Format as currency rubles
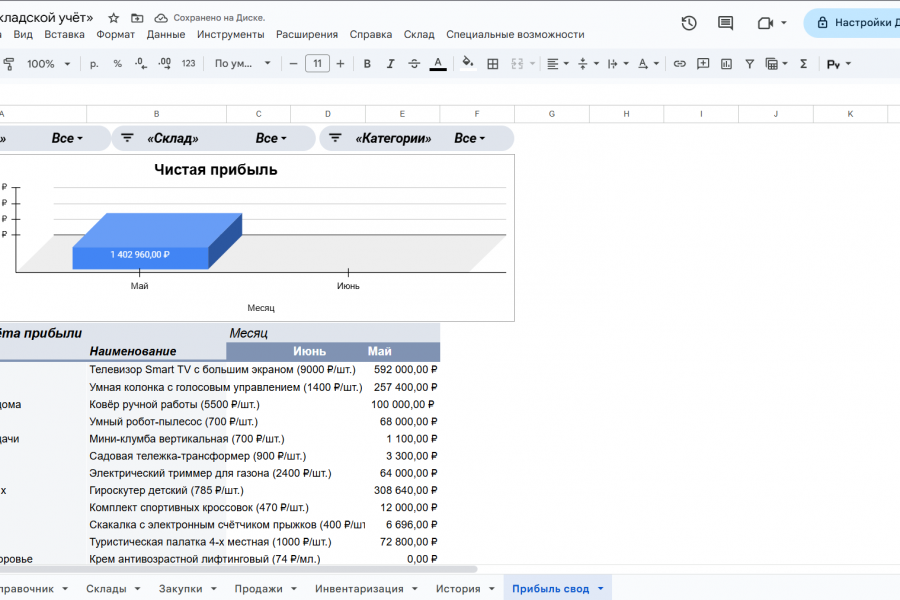 (x=94, y=64)
